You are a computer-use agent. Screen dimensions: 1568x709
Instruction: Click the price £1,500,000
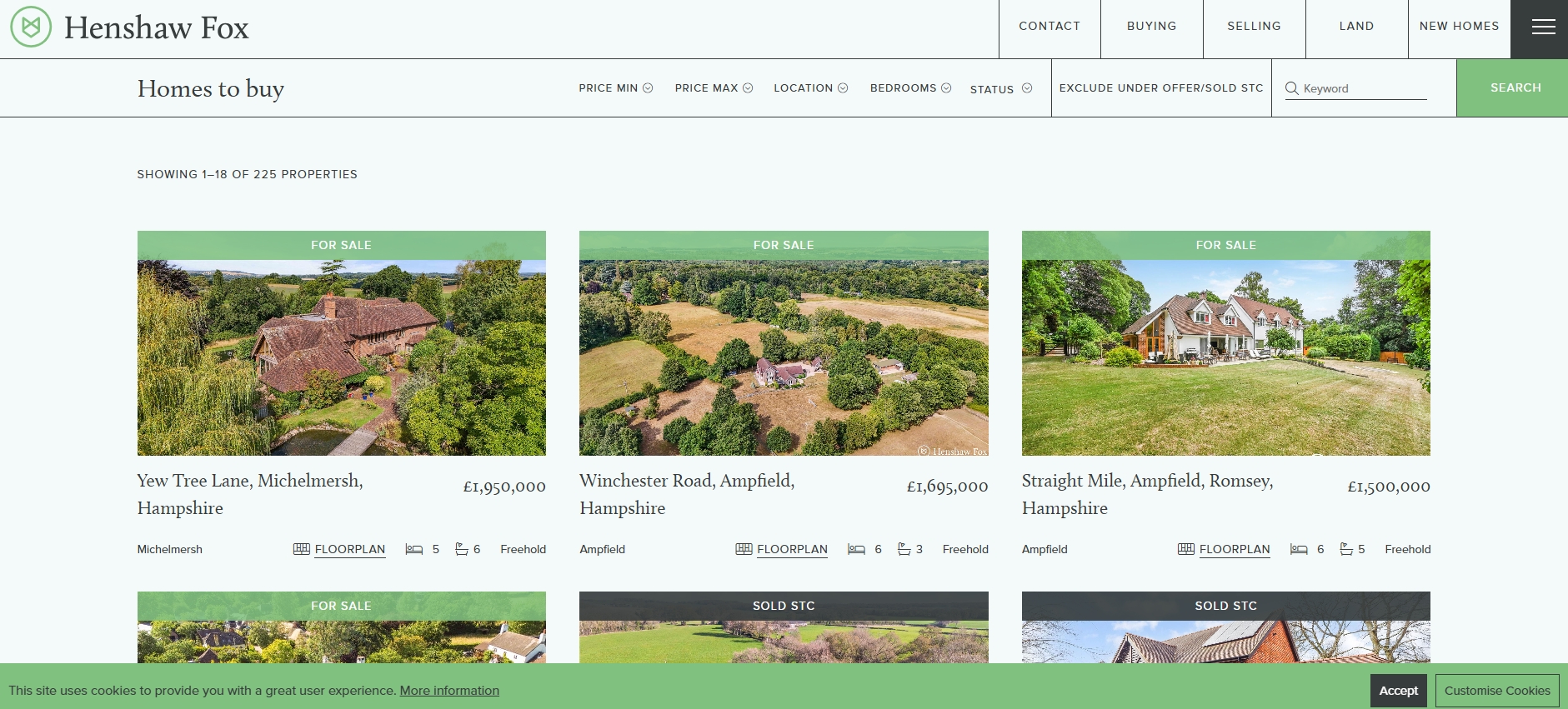pyautogui.click(x=1389, y=487)
